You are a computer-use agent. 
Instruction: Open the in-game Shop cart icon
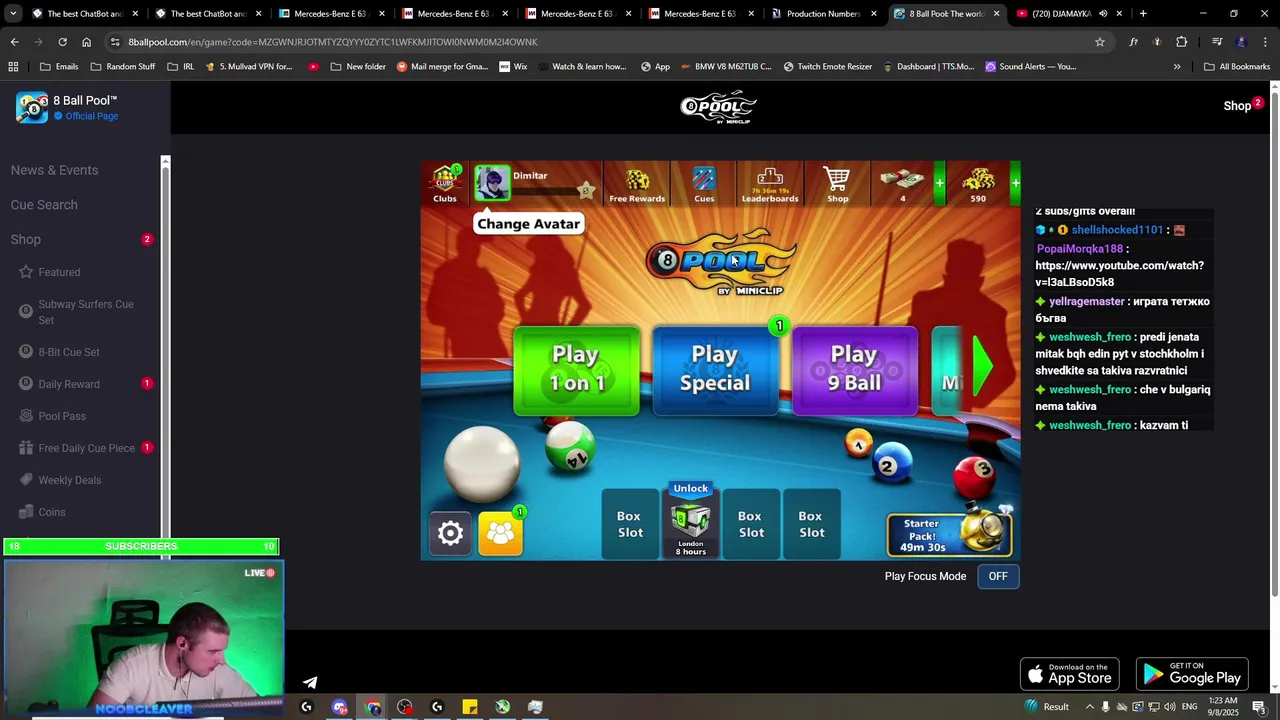click(837, 185)
